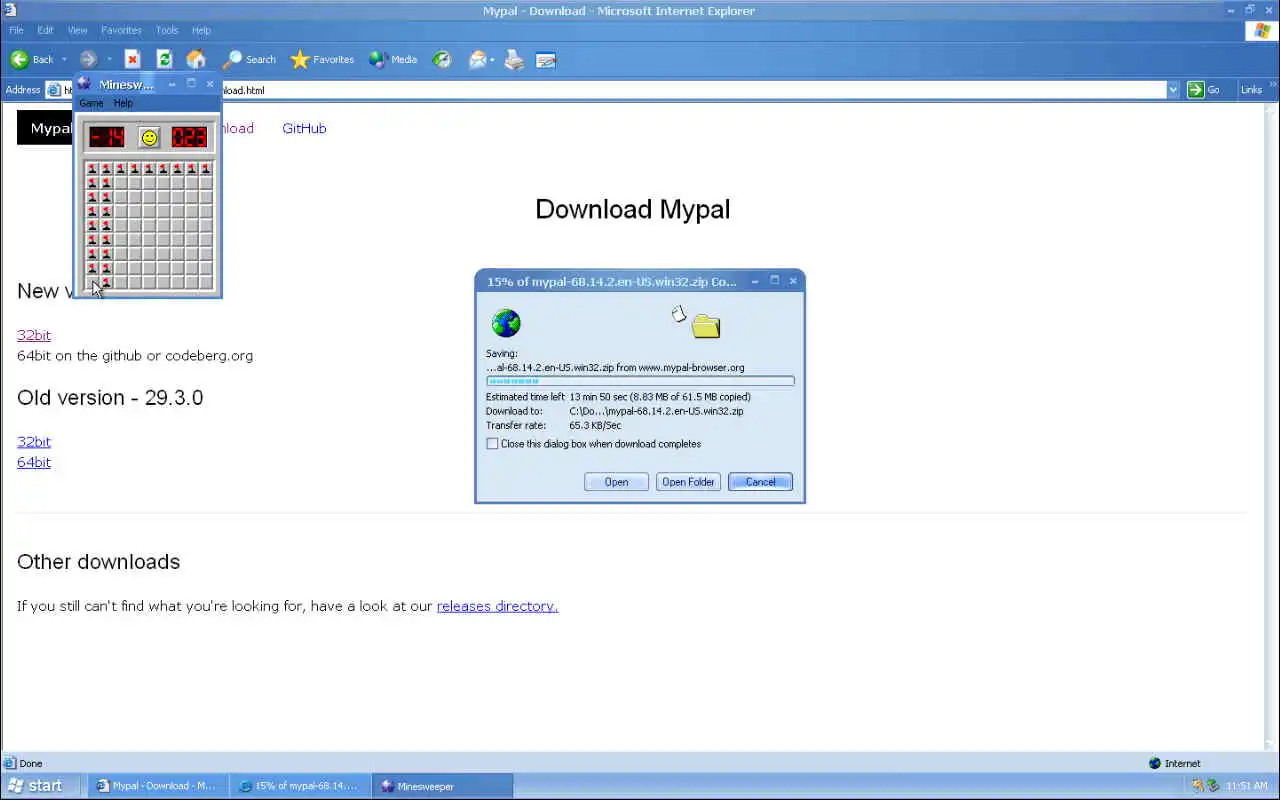Follow the GitHub link on the page
Viewport: 1280px width, 800px height.
coord(304,128)
